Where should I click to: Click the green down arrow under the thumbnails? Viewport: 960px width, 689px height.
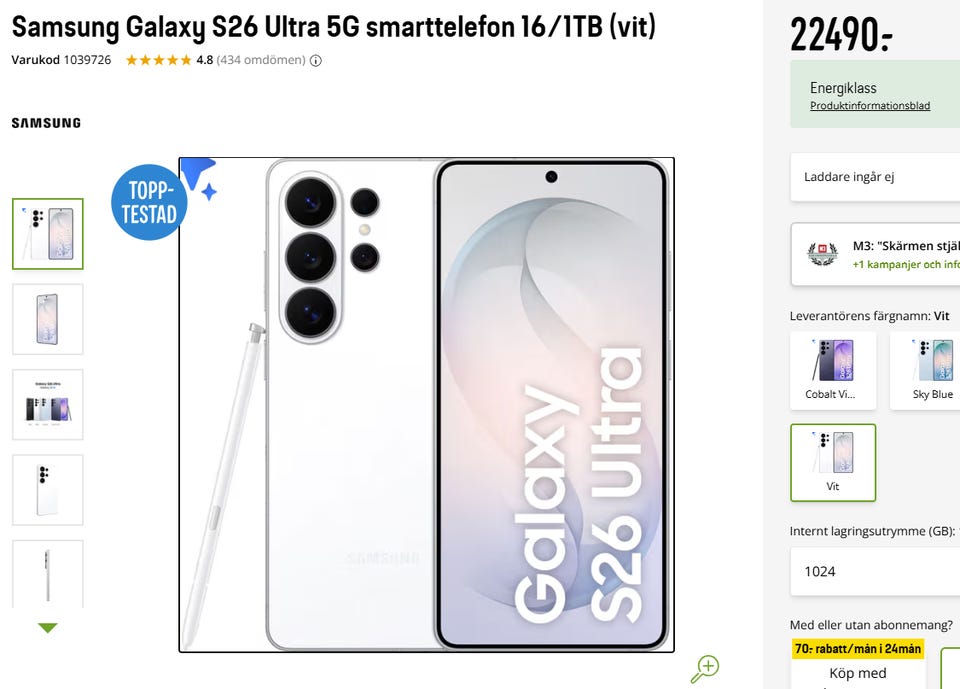(48, 628)
